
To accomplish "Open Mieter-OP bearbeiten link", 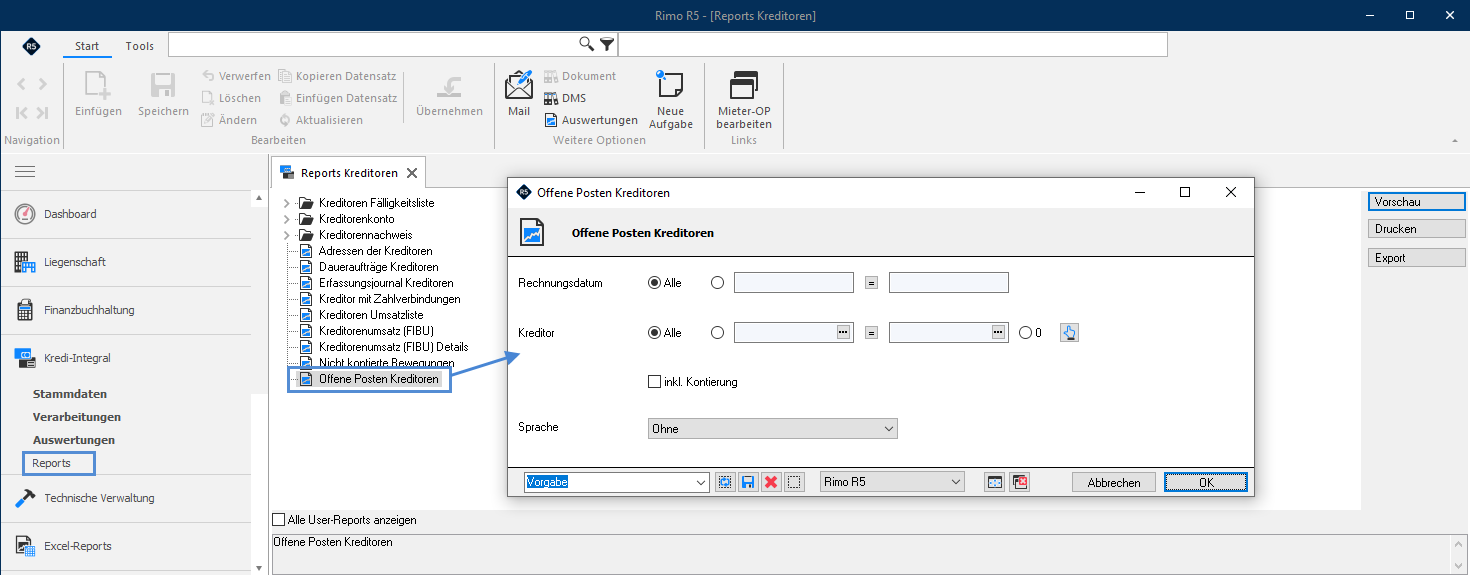I will (744, 98).
